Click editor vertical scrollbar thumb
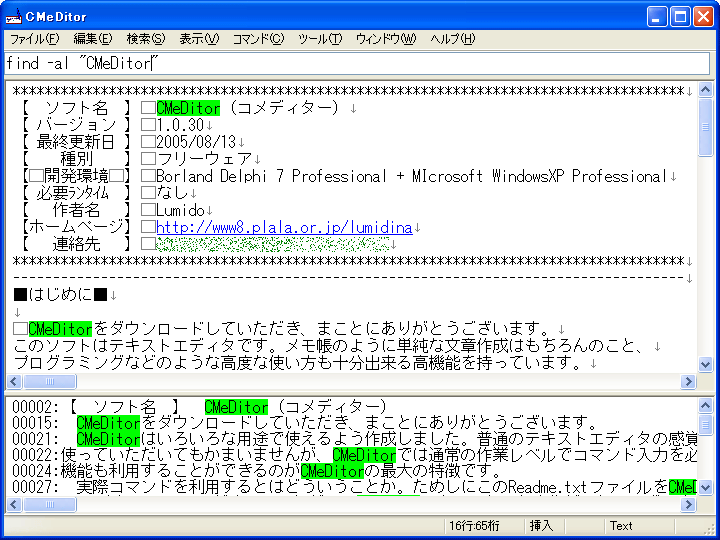 click(x=705, y=127)
